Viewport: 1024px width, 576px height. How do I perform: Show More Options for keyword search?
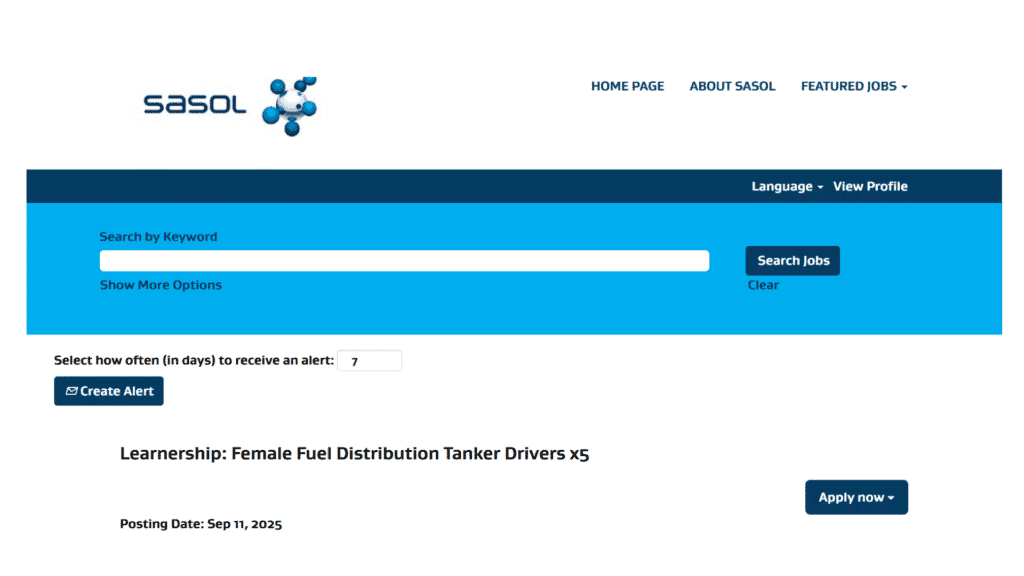point(161,285)
